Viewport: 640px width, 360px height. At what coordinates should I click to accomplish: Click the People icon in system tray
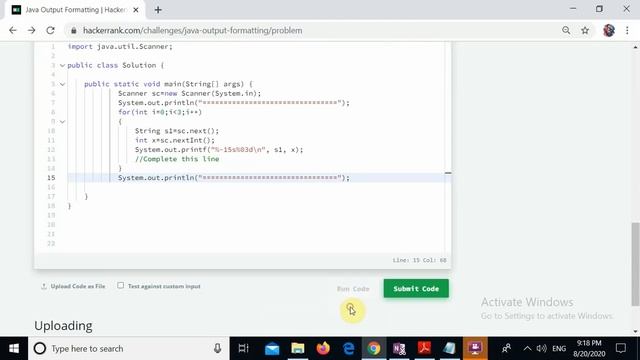(x=507, y=349)
